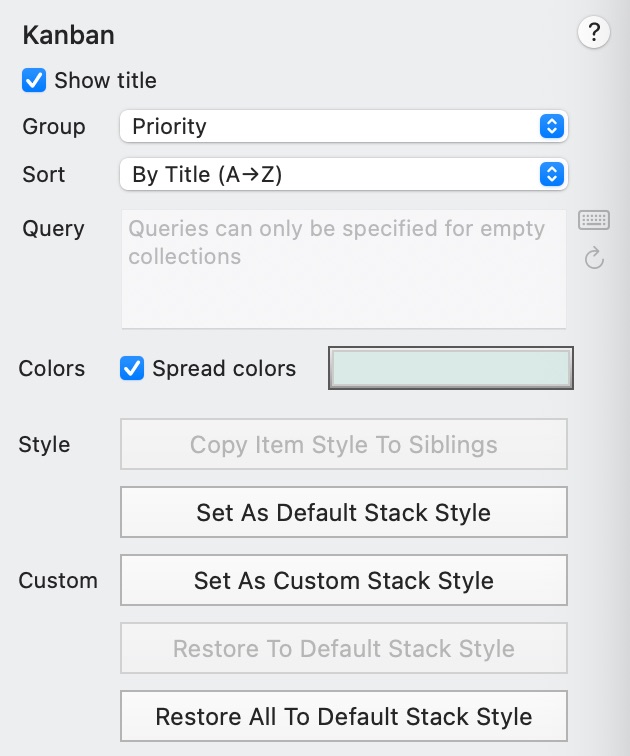
Task: Open help with the question mark button
Action: pyautogui.click(x=593, y=33)
